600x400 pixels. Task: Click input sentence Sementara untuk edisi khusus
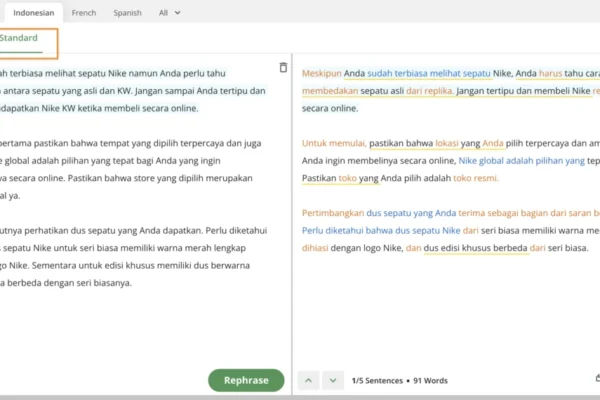pyautogui.click(x=141, y=266)
